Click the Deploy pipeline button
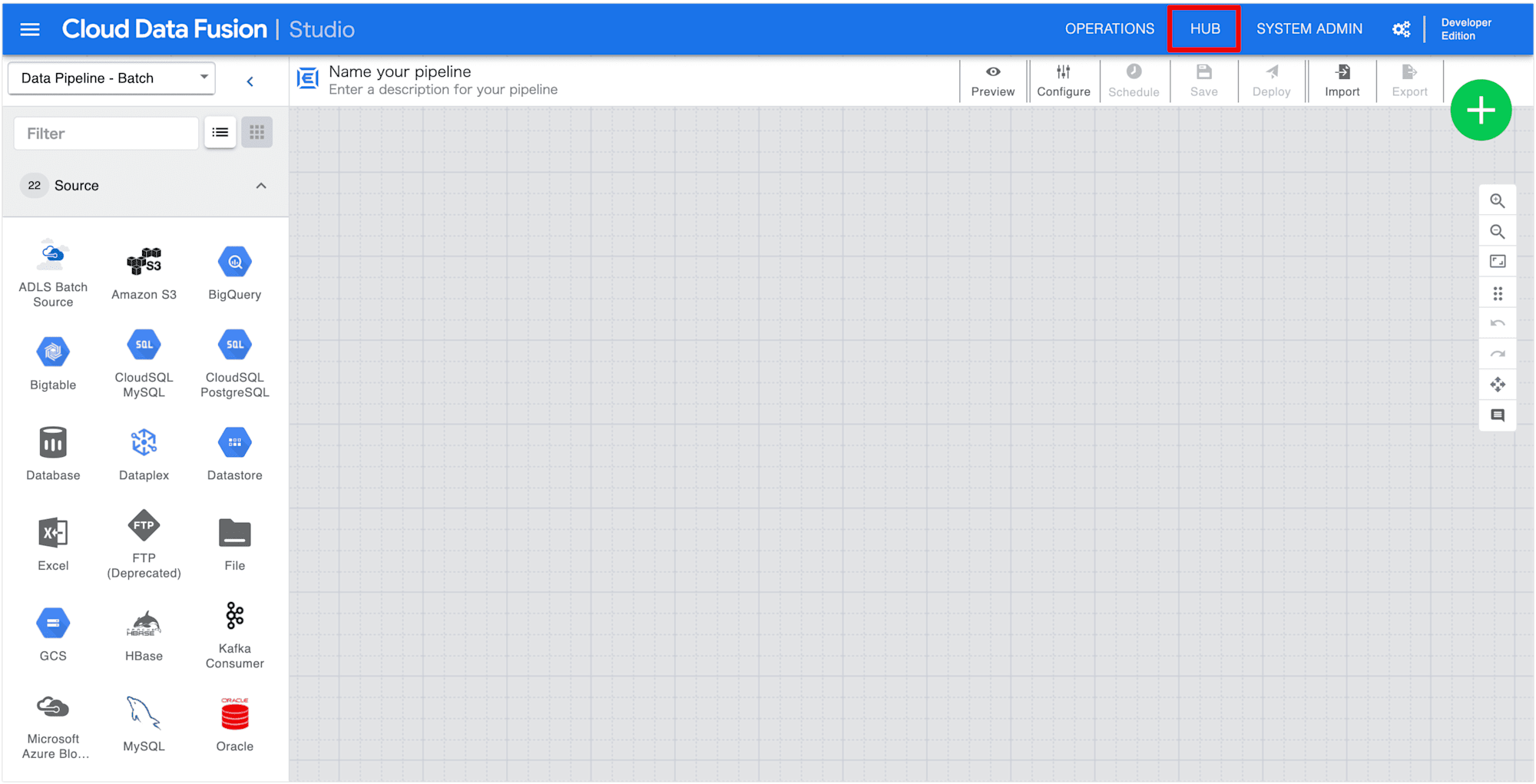 pyautogui.click(x=1271, y=81)
